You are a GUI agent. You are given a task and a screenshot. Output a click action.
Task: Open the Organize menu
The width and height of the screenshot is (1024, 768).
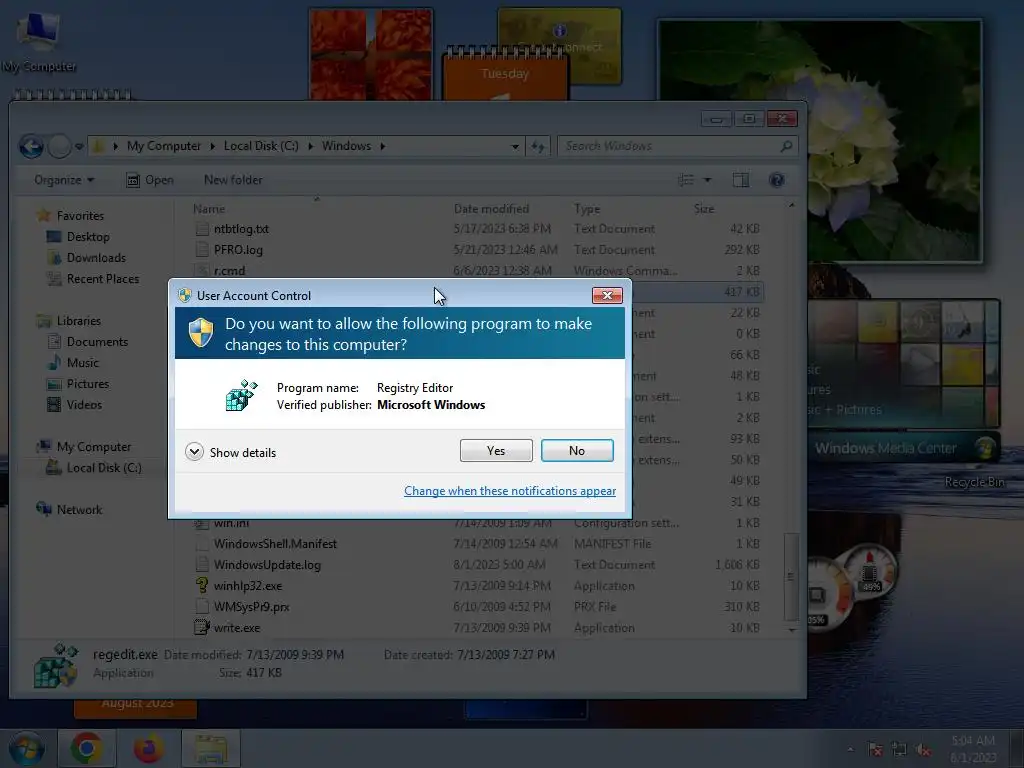[64, 180]
